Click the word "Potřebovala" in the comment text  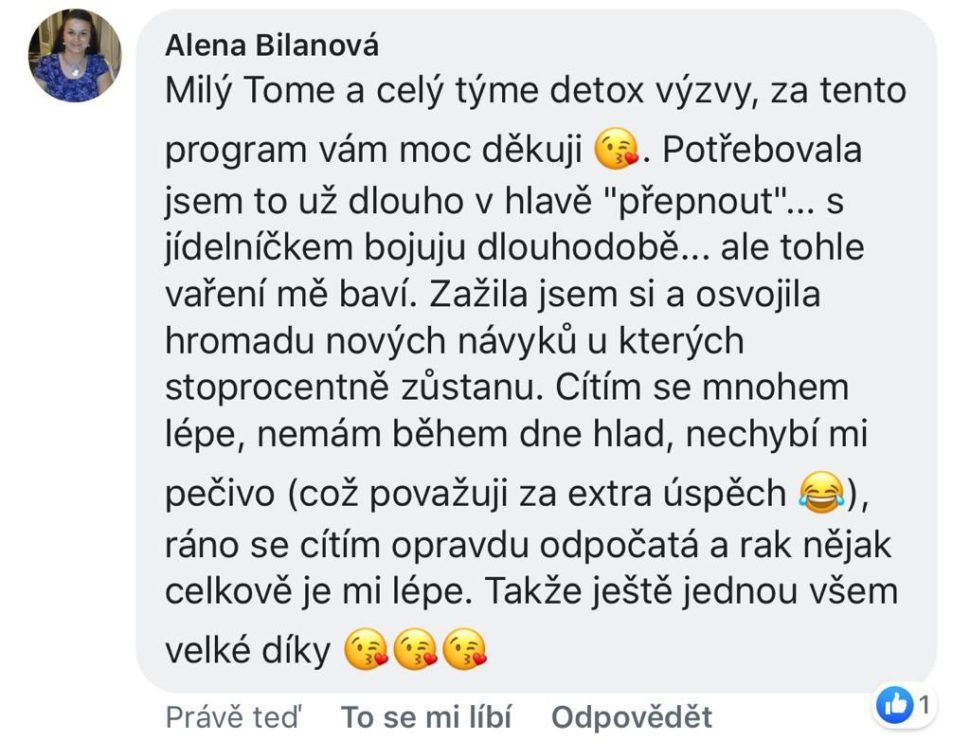(x=762, y=150)
